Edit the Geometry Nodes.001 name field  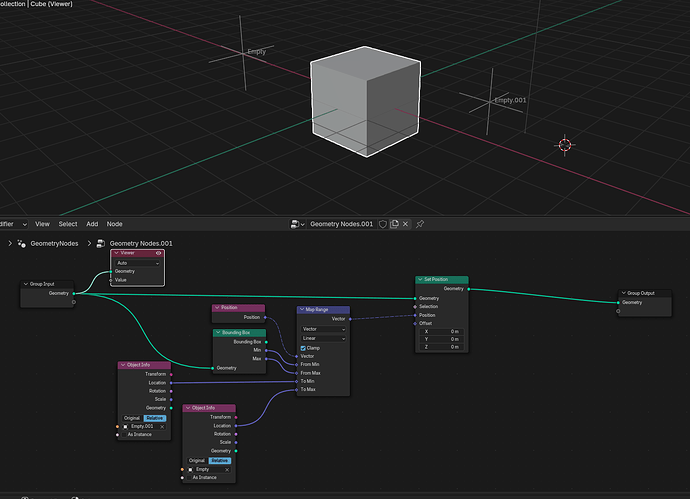coord(341,224)
